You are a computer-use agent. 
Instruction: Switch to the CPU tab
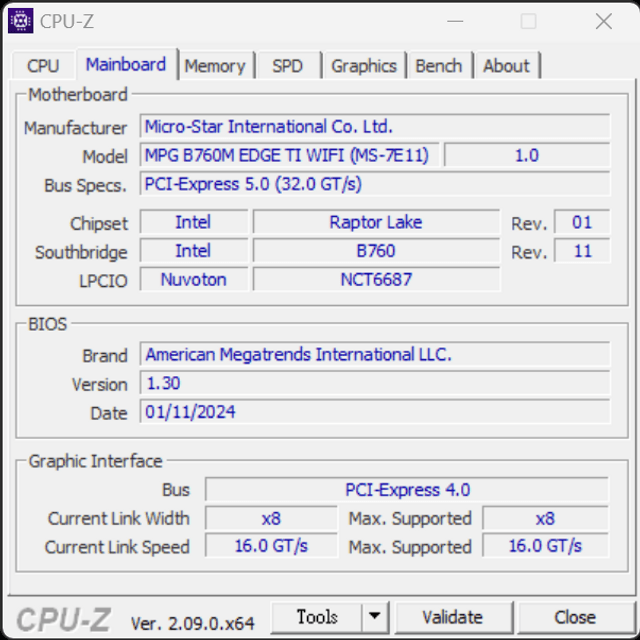point(43,66)
